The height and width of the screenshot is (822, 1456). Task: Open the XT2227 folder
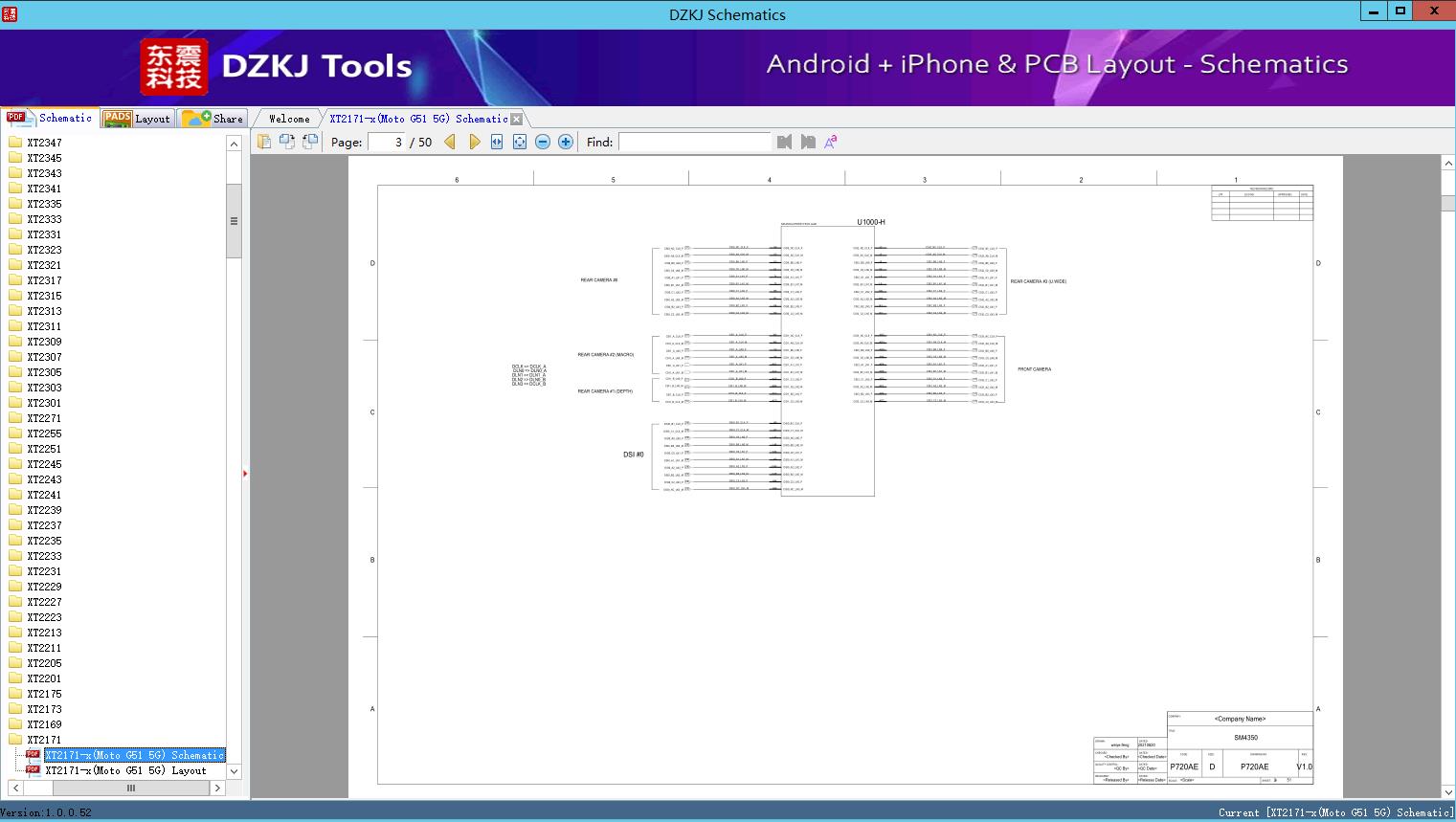coord(44,602)
